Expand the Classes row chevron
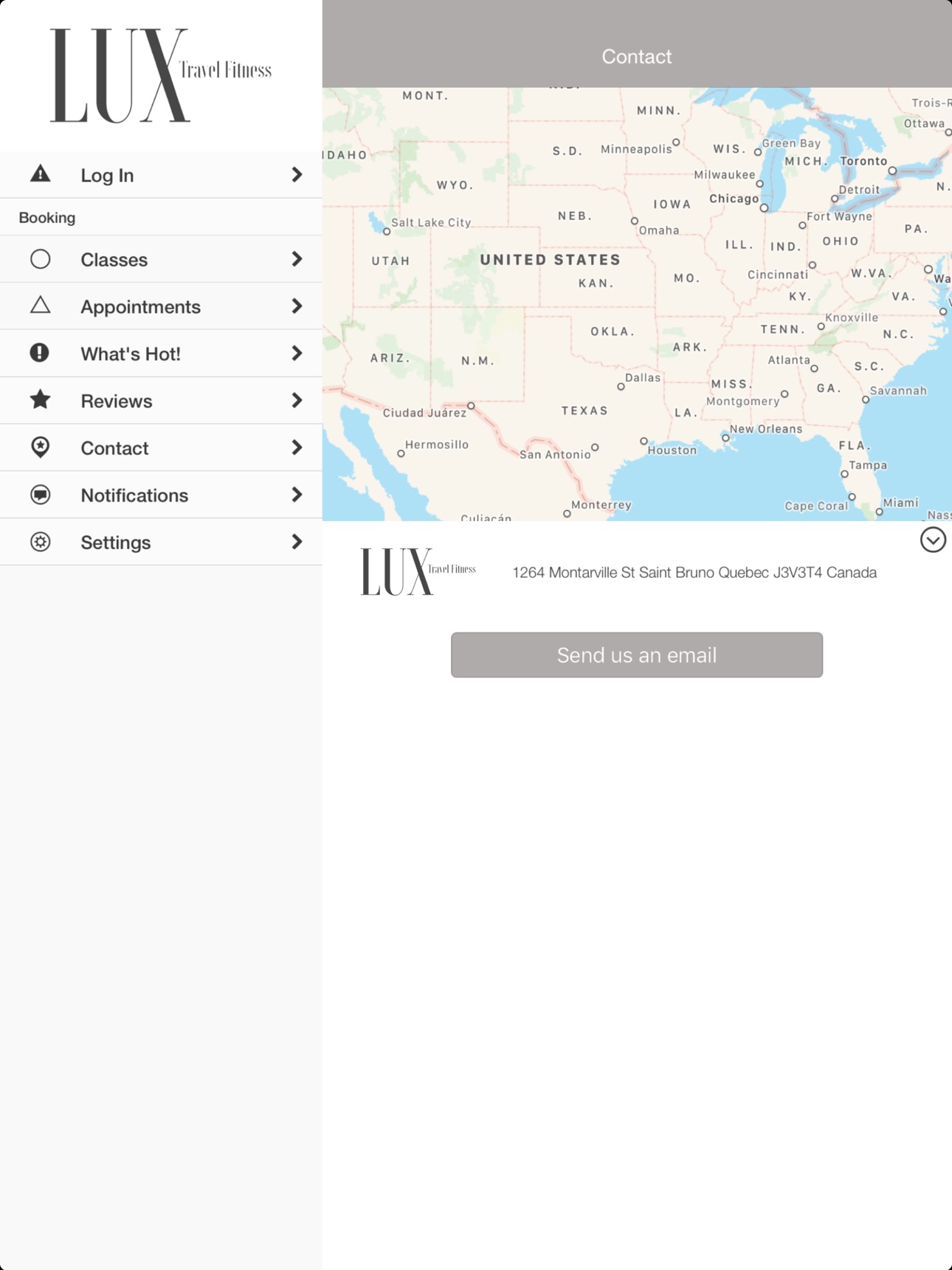The width and height of the screenshot is (952, 1270). [x=297, y=259]
